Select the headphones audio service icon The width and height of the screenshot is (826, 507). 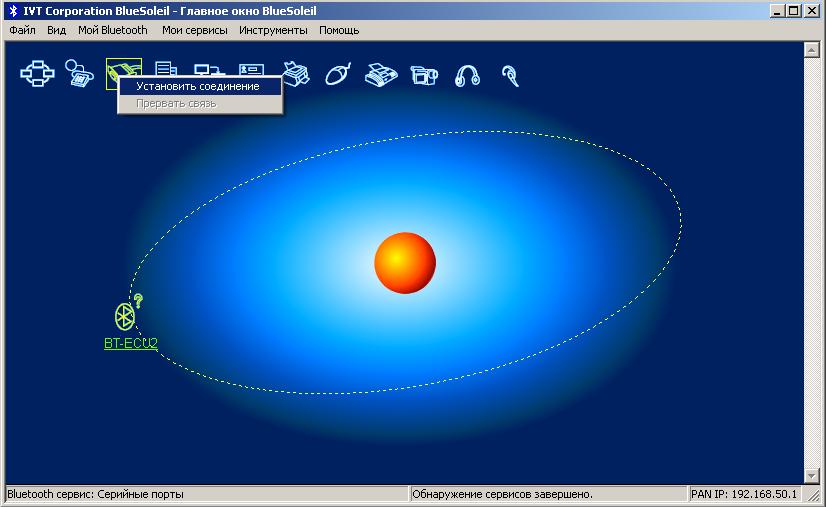point(467,74)
